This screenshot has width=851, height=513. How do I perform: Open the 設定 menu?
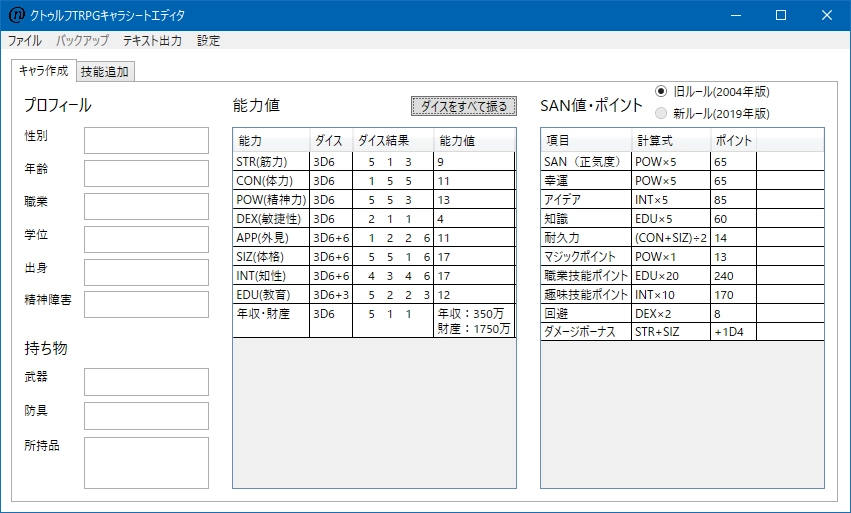click(x=208, y=41)
